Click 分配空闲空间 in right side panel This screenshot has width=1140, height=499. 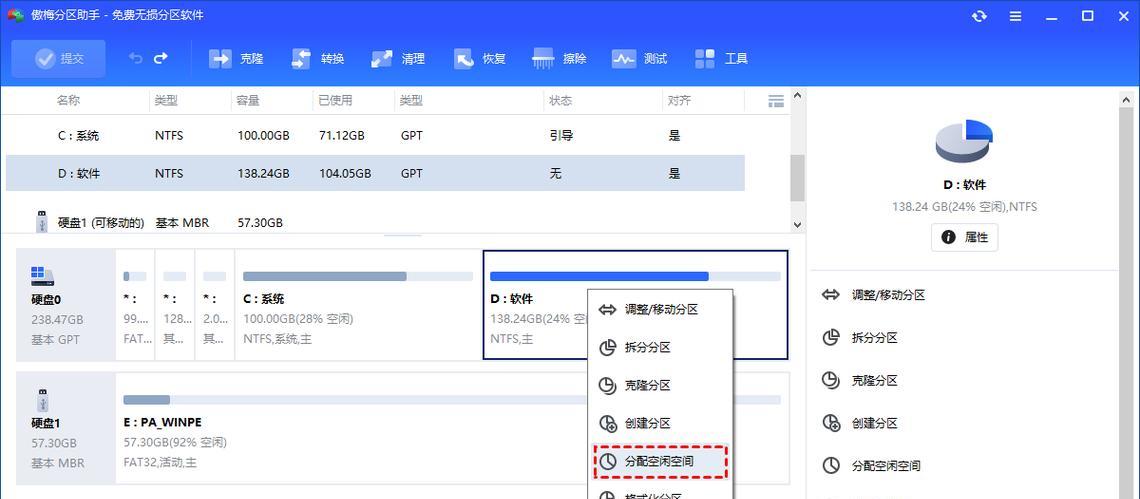872,466
